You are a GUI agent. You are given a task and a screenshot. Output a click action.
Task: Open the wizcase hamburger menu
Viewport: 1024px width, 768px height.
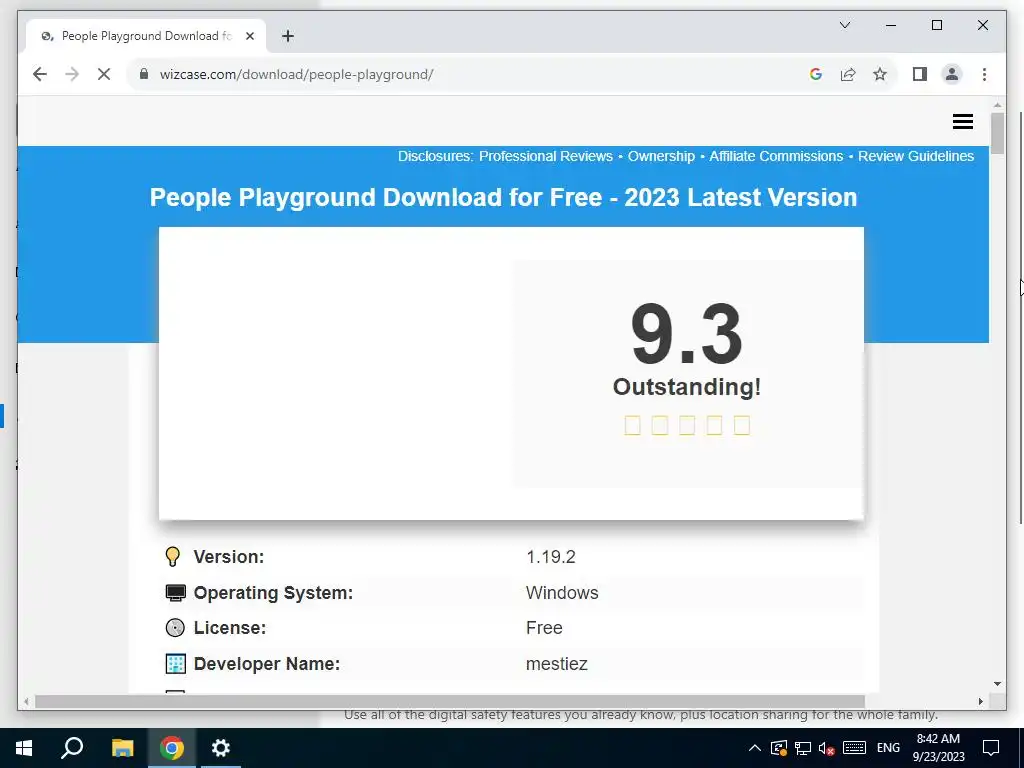[963, 121]
